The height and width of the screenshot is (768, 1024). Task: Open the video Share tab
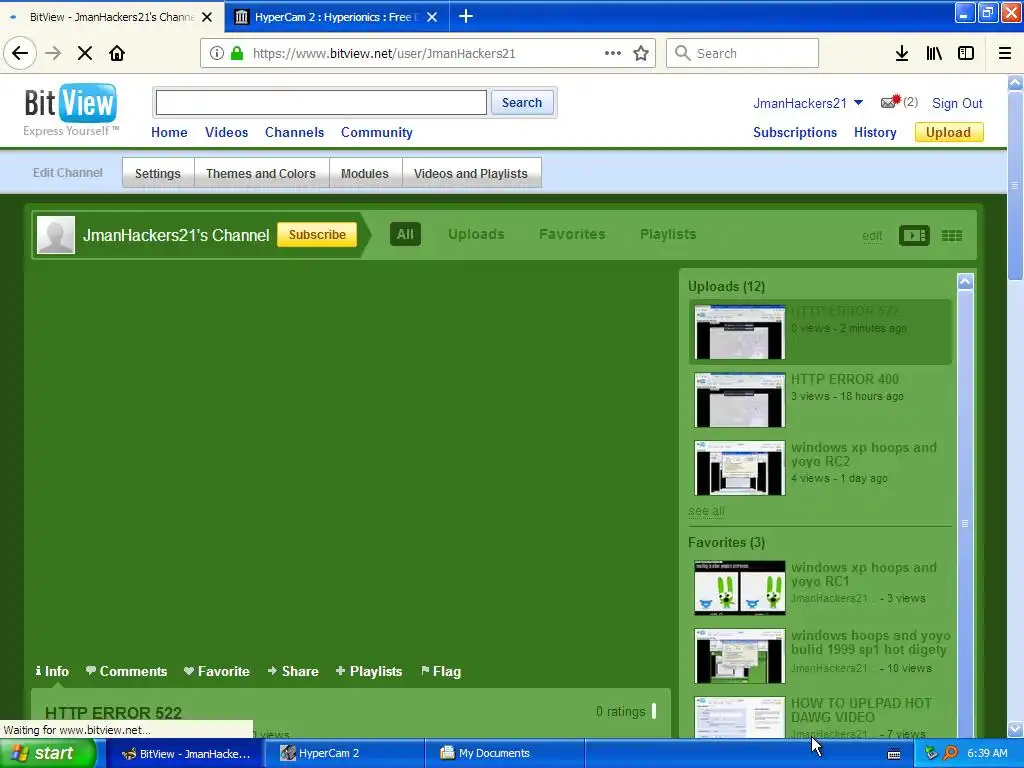click(x=293, y=671)
